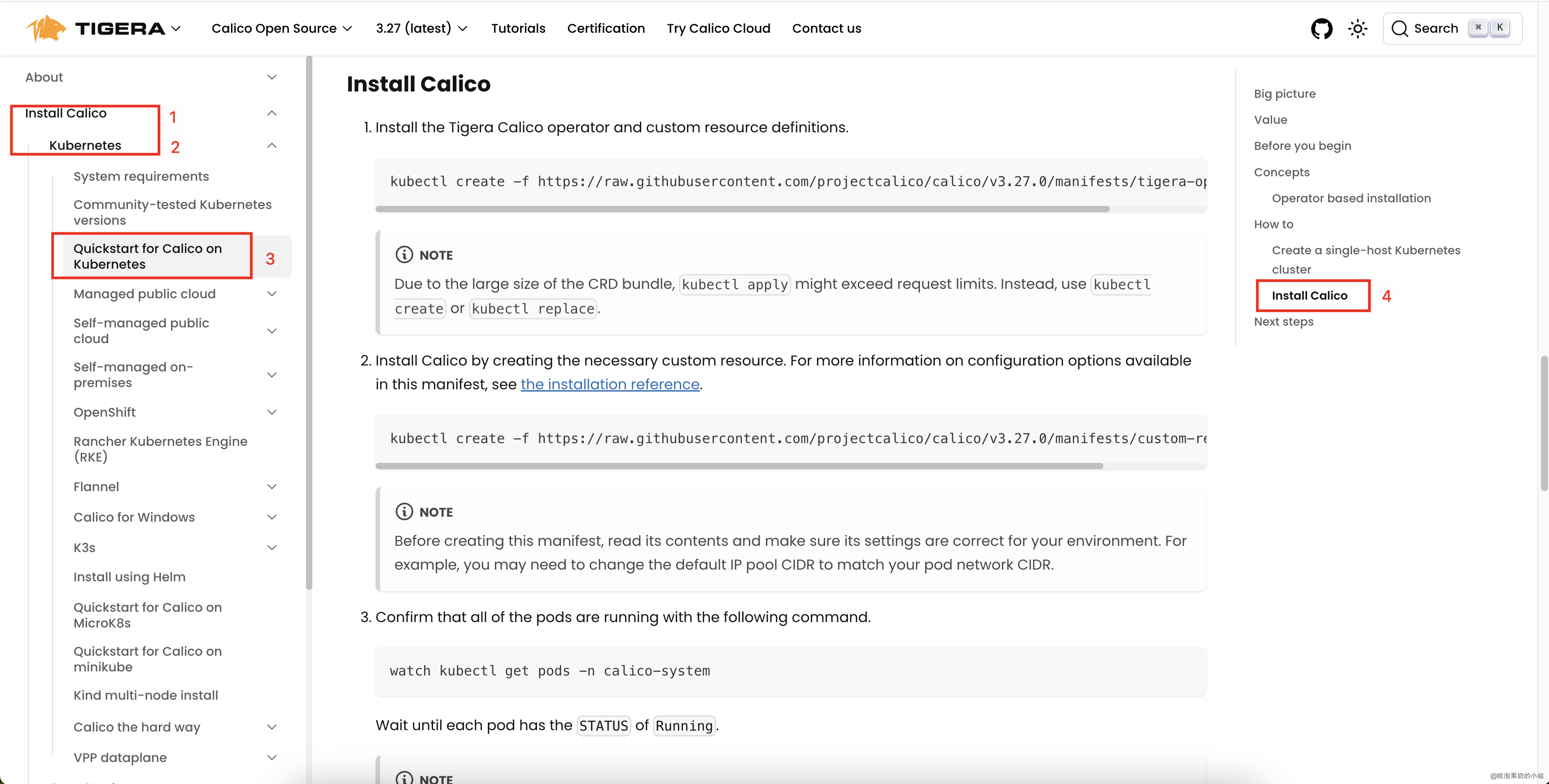
Task: Open Rancher Kubernetes Engine (RKE) page
Action: pyautogui.click(x=161, y=449)
